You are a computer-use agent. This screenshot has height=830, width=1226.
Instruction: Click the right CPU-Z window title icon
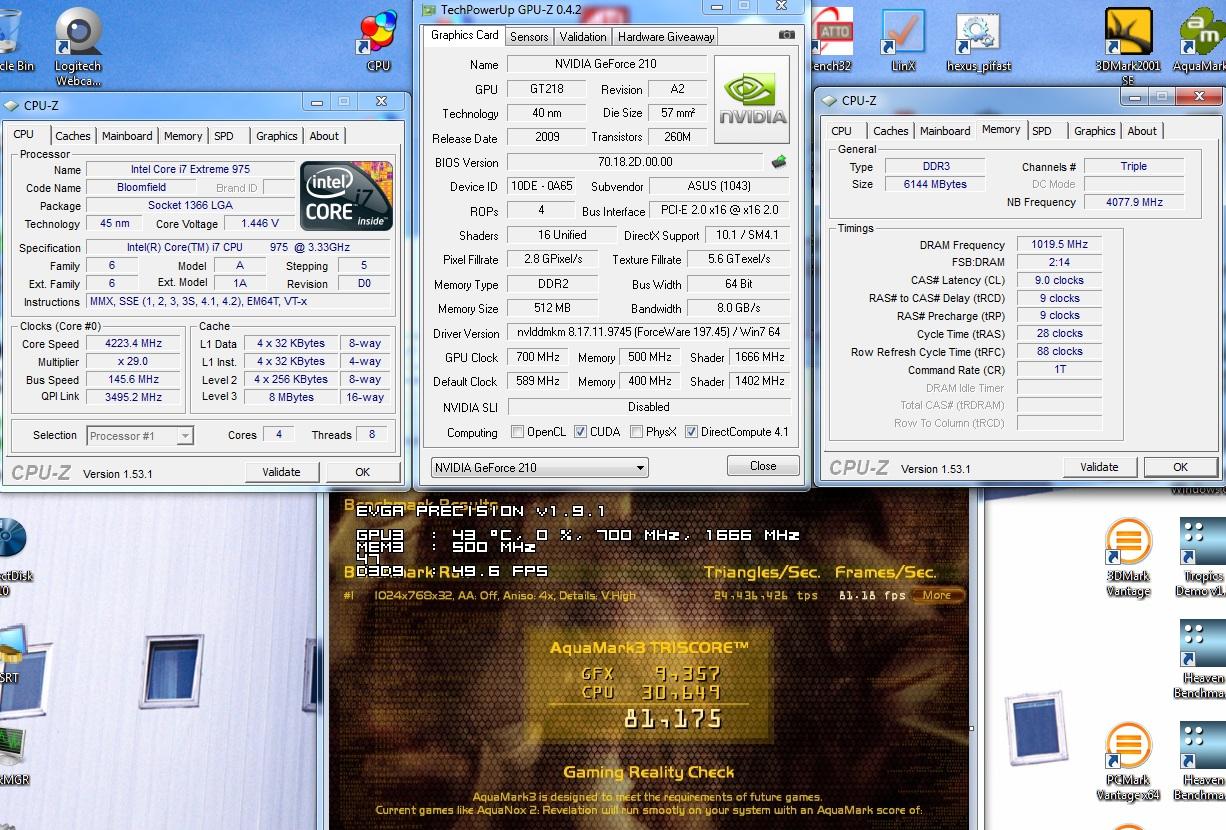[x=829, y=100]
